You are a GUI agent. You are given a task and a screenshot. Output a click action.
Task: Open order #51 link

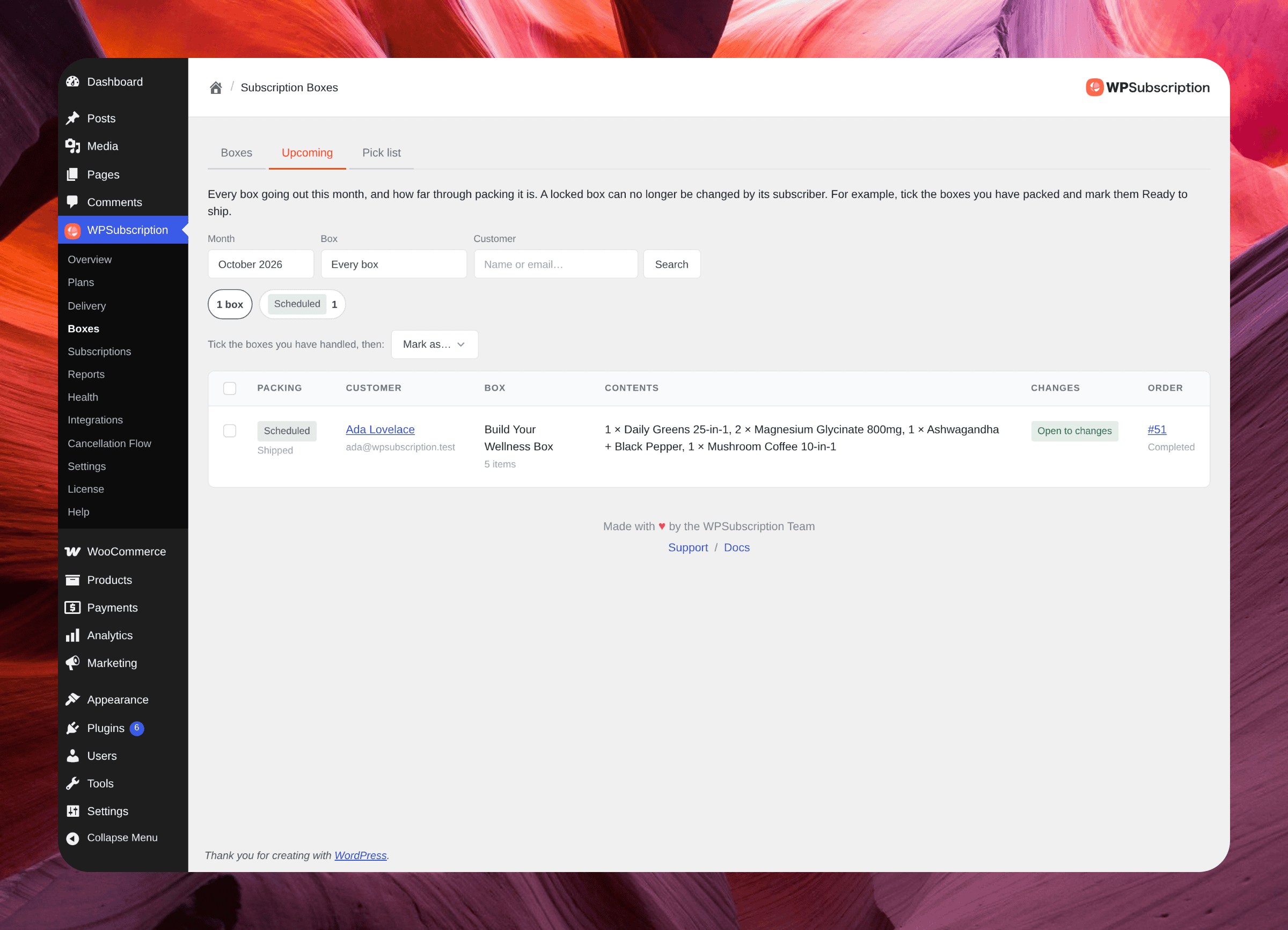coord(1157,429)
